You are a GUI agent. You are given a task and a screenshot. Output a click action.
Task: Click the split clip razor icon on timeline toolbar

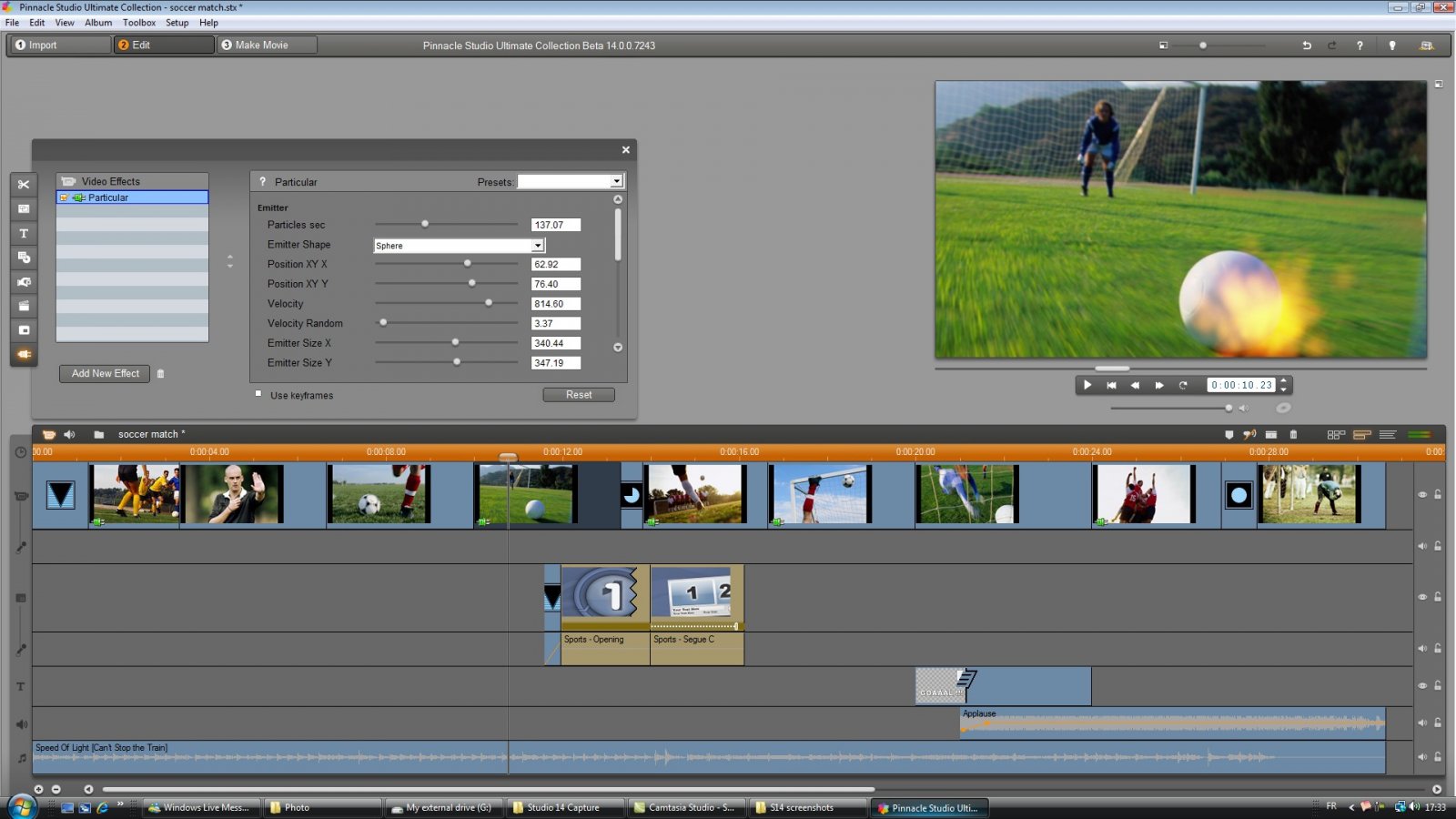(x=1271, y=435)
